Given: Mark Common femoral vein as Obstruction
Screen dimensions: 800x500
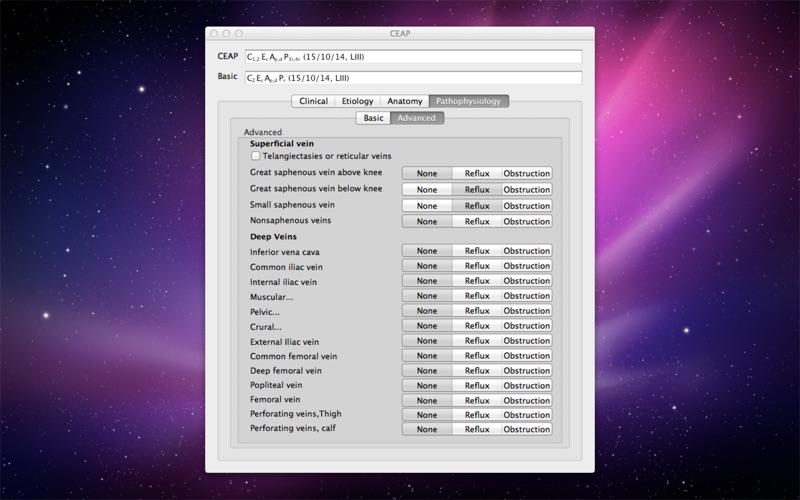Looking at the screenshot, I should [527, 356].
